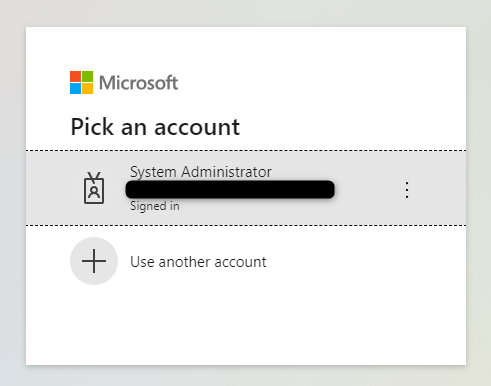Click the Pick an account heading
Image resolution: width=491 pixels, height=386 pixels.
coord(155,127)
